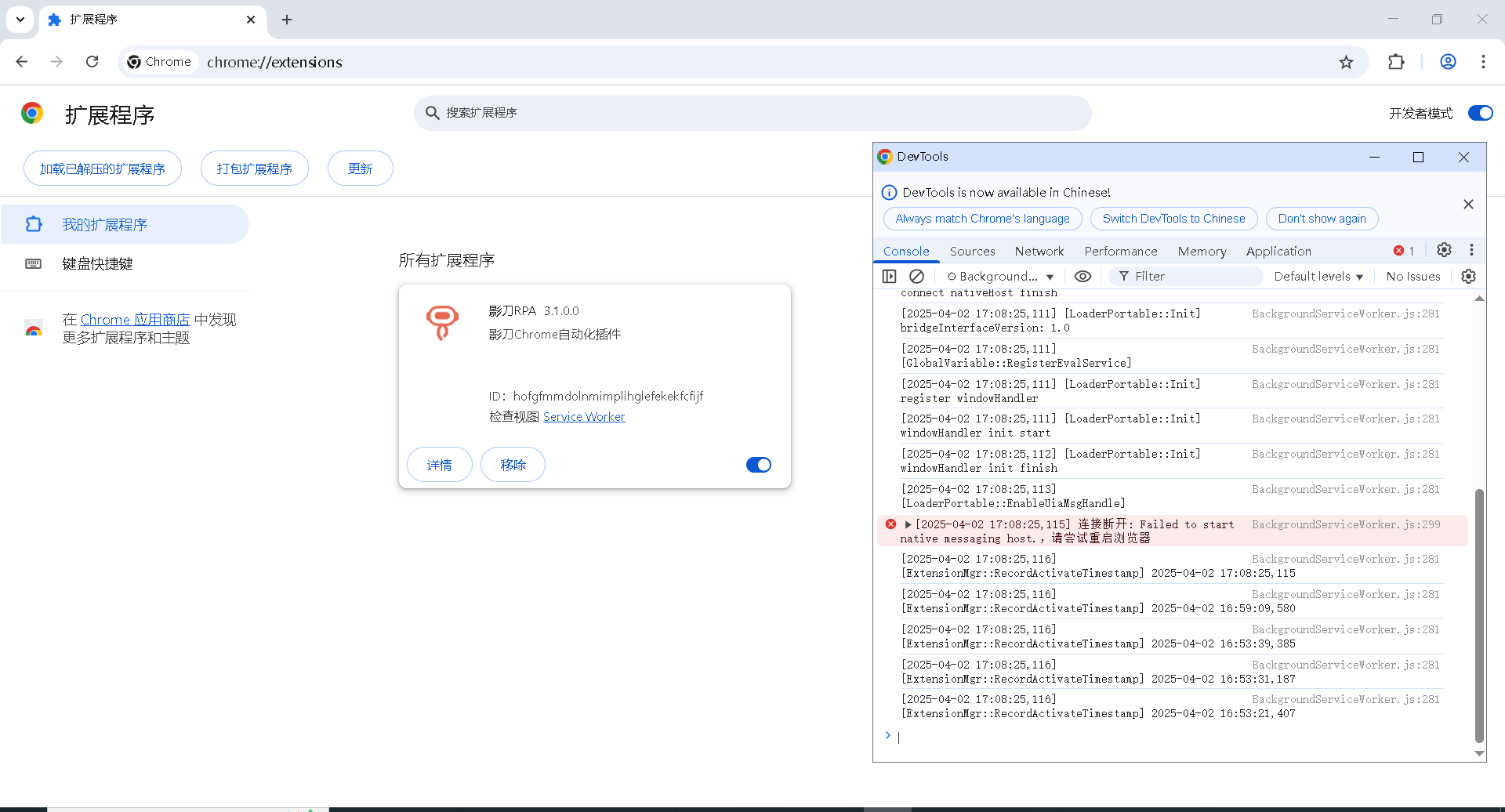Reload the page with refresh icon

pyautogui.click(x=92, y=62)
